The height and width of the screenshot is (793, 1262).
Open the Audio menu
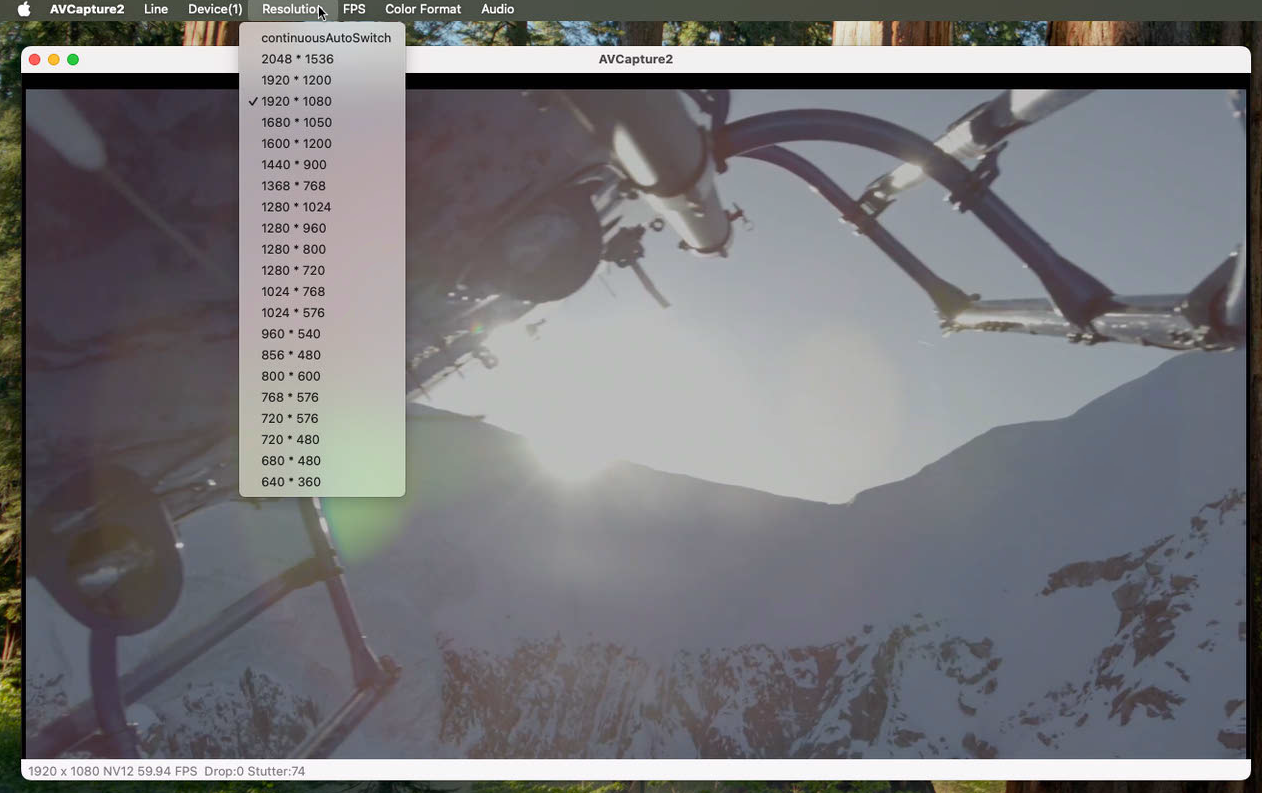coord(497,9)
